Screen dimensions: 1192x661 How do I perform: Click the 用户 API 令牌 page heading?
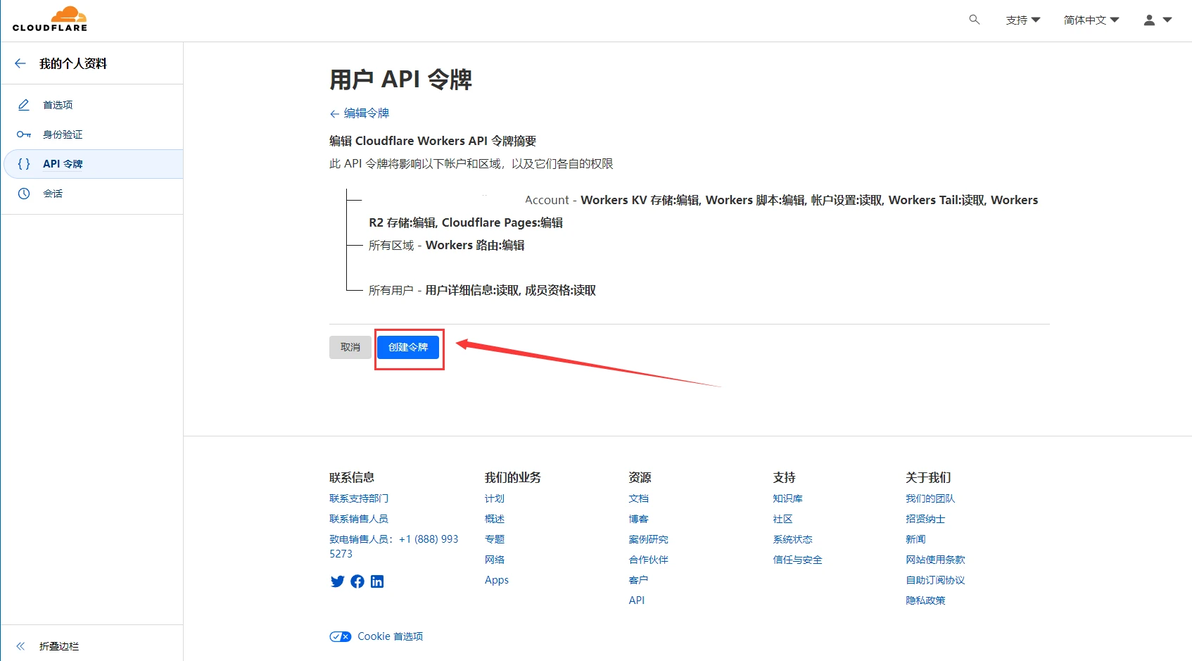coord(401,79)
